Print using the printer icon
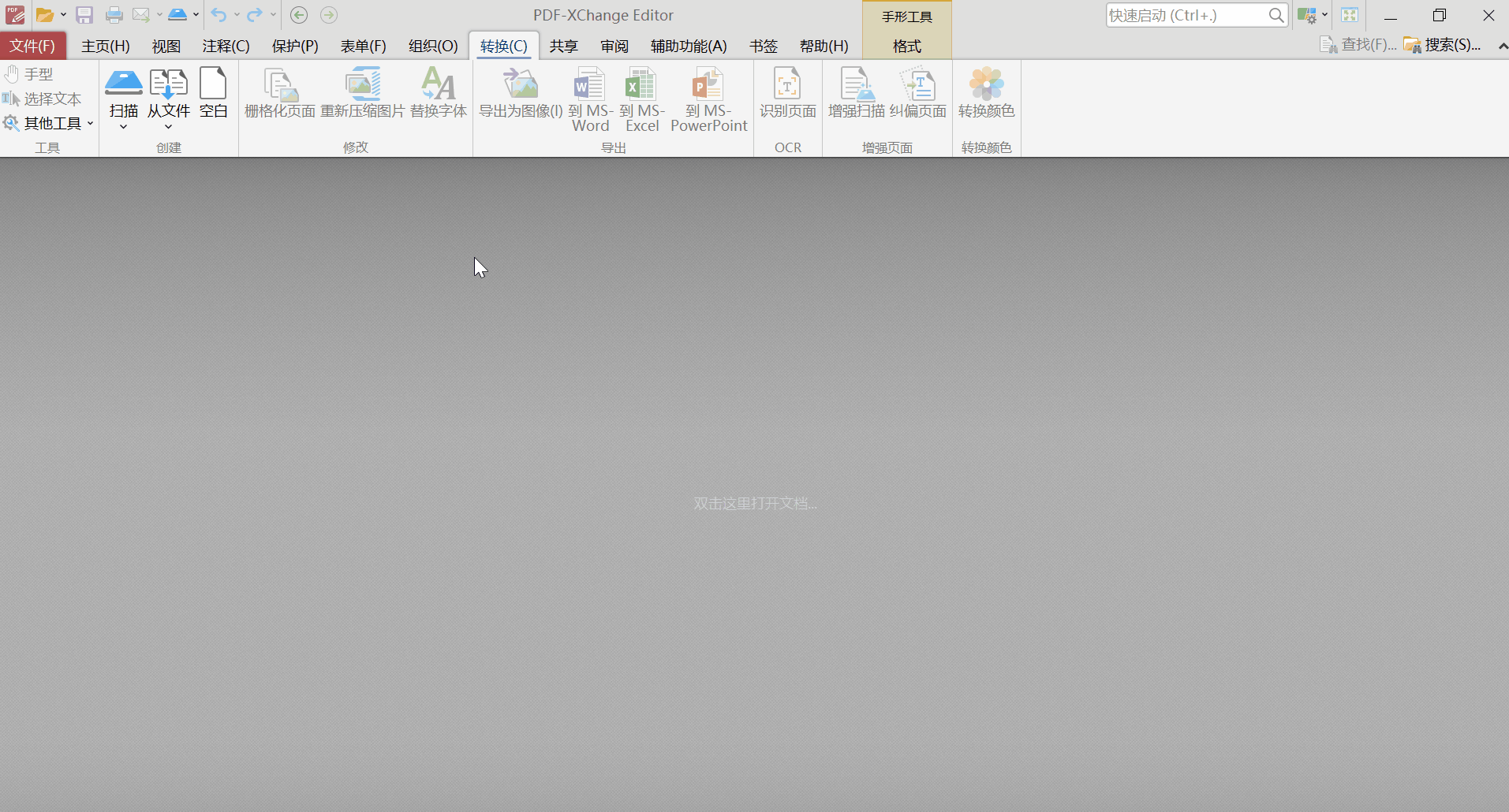 pyautogui.click(x=114, y=15)
